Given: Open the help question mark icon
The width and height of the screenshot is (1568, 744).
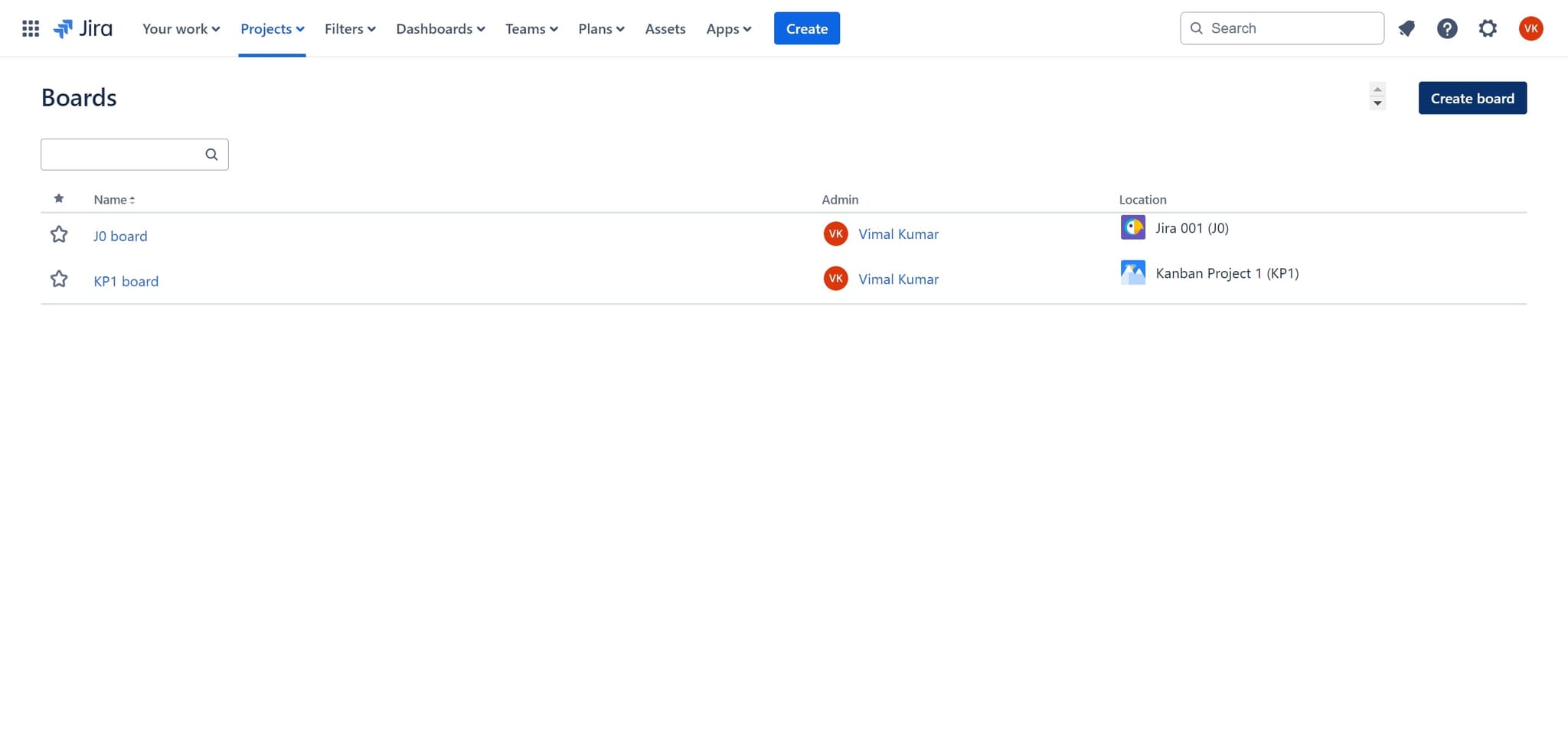Looking at the screenshot, I should pyautogui.click(x=1446, y=29).
